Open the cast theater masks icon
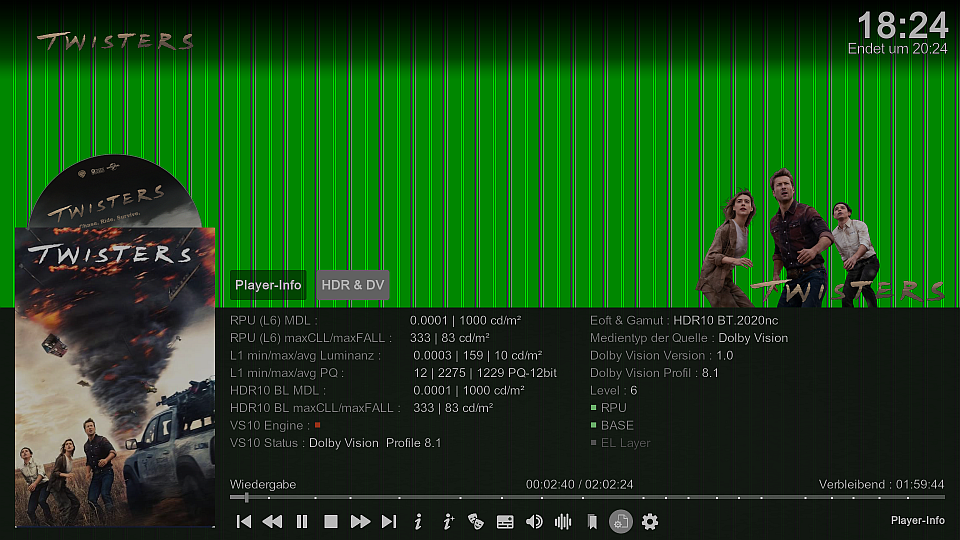This screenshot has width=960, height=540. [476, 522]
